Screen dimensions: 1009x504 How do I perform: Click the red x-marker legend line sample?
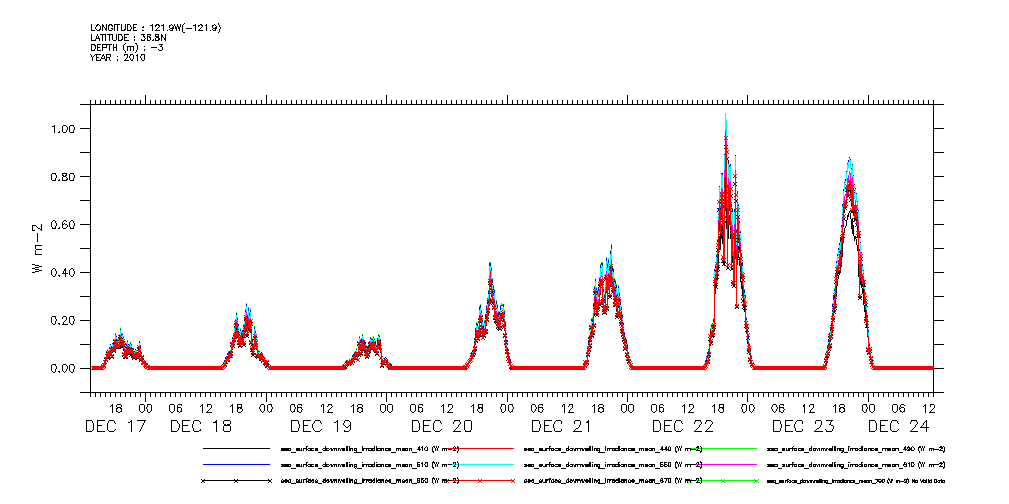click(479, 481)
